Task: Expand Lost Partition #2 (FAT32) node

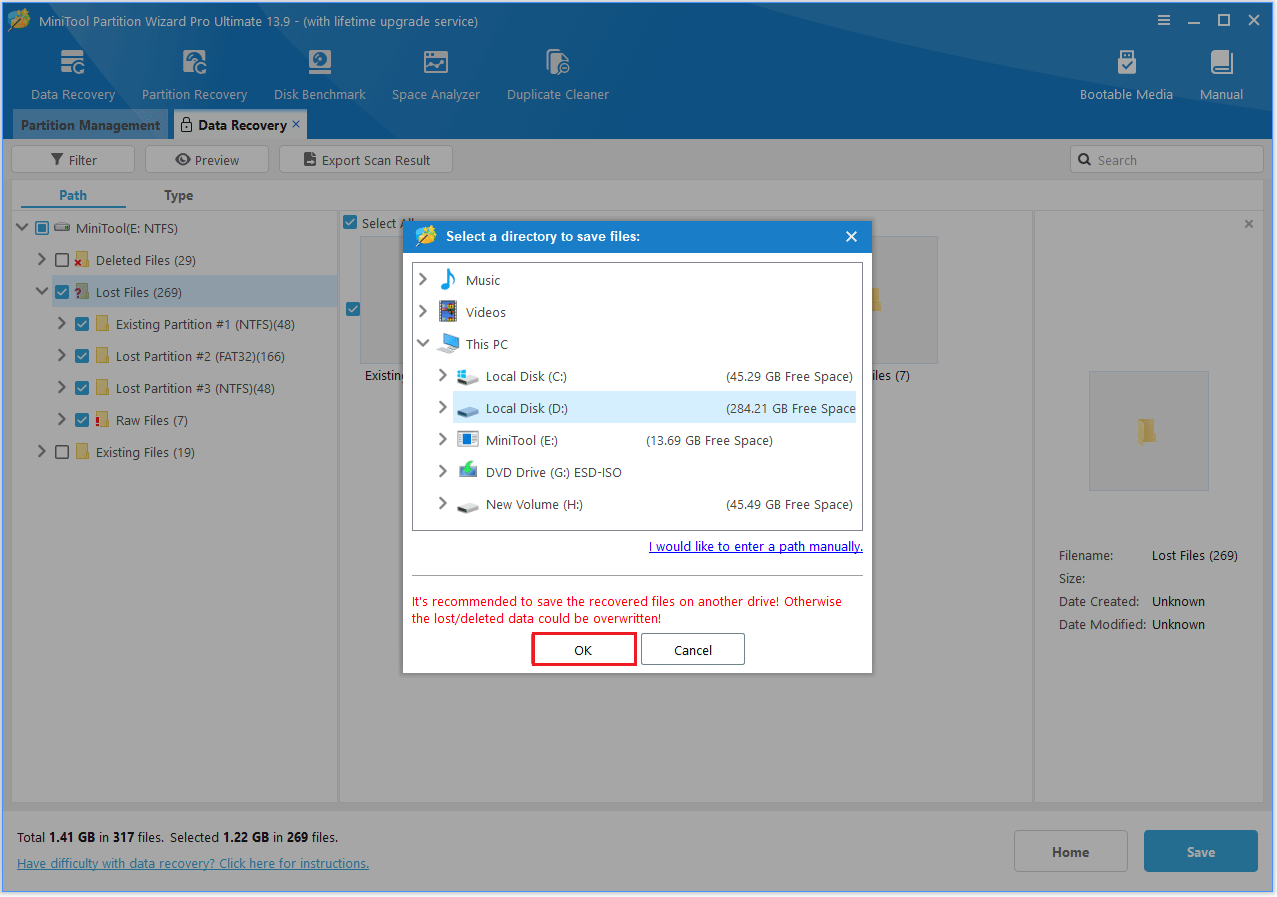Action: click(x=62, y=356)
